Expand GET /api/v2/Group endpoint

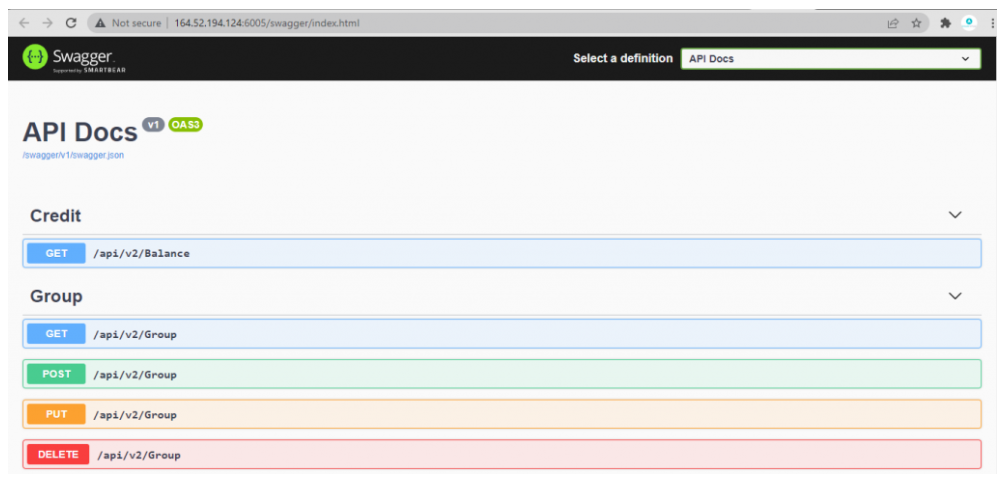tap(502, 334)
